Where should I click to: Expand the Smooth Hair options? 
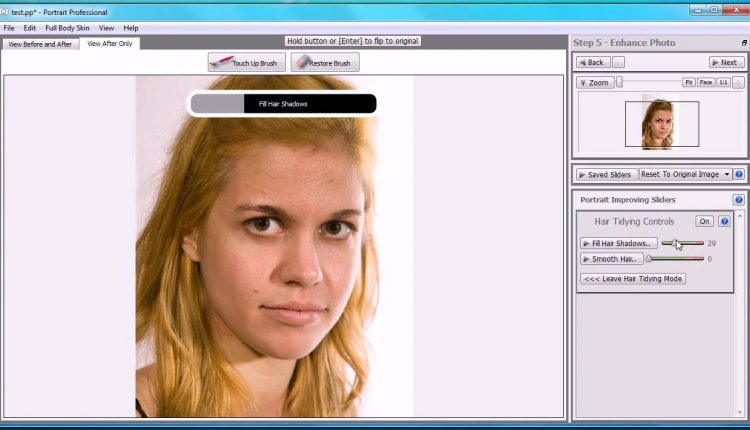pyautogui.click(x=611, y=259)
